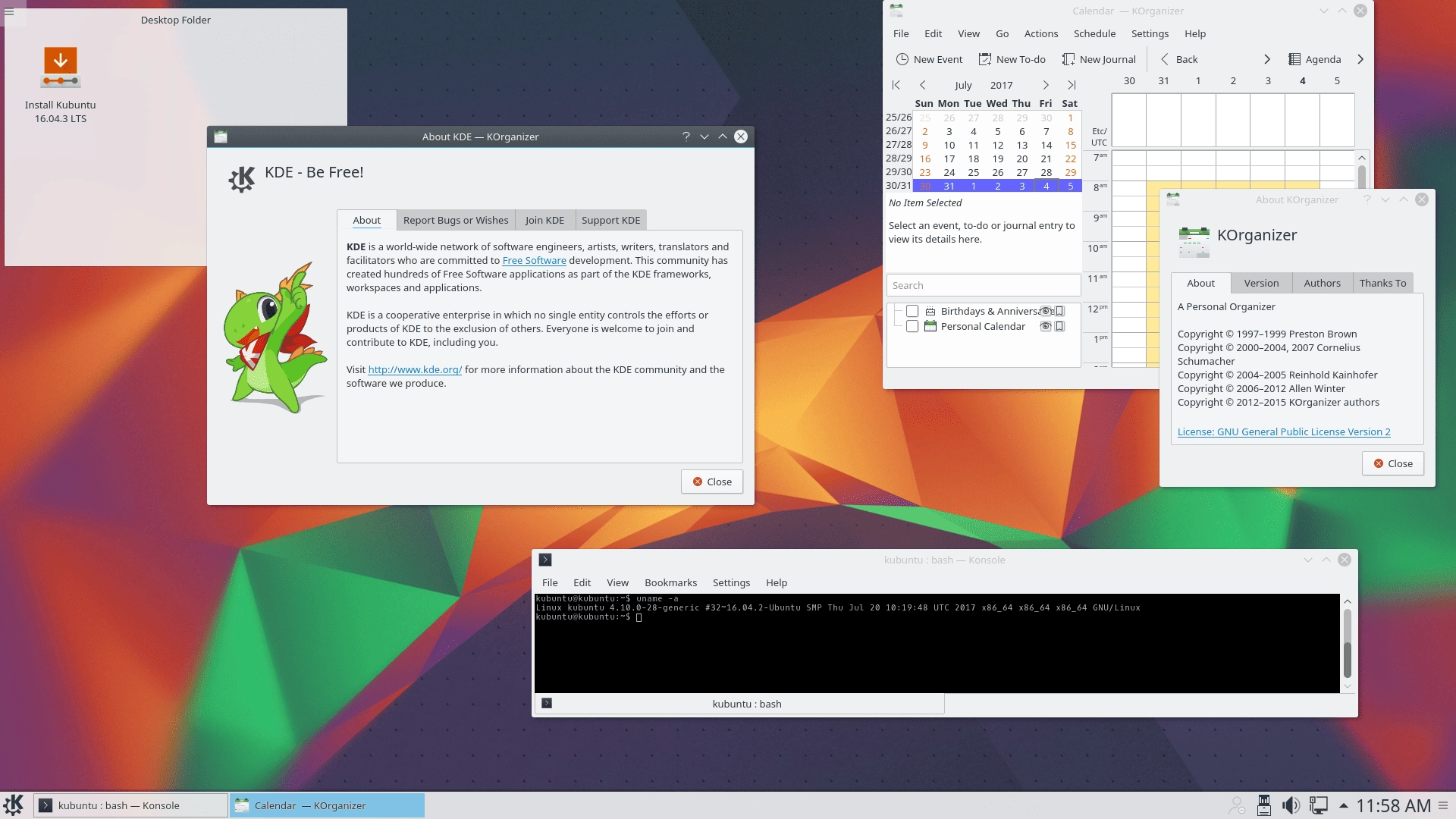Switch to Authors tab in About KOrganizer
Viewport: 1456px width, 819px height.
[x=1322, y=283]
